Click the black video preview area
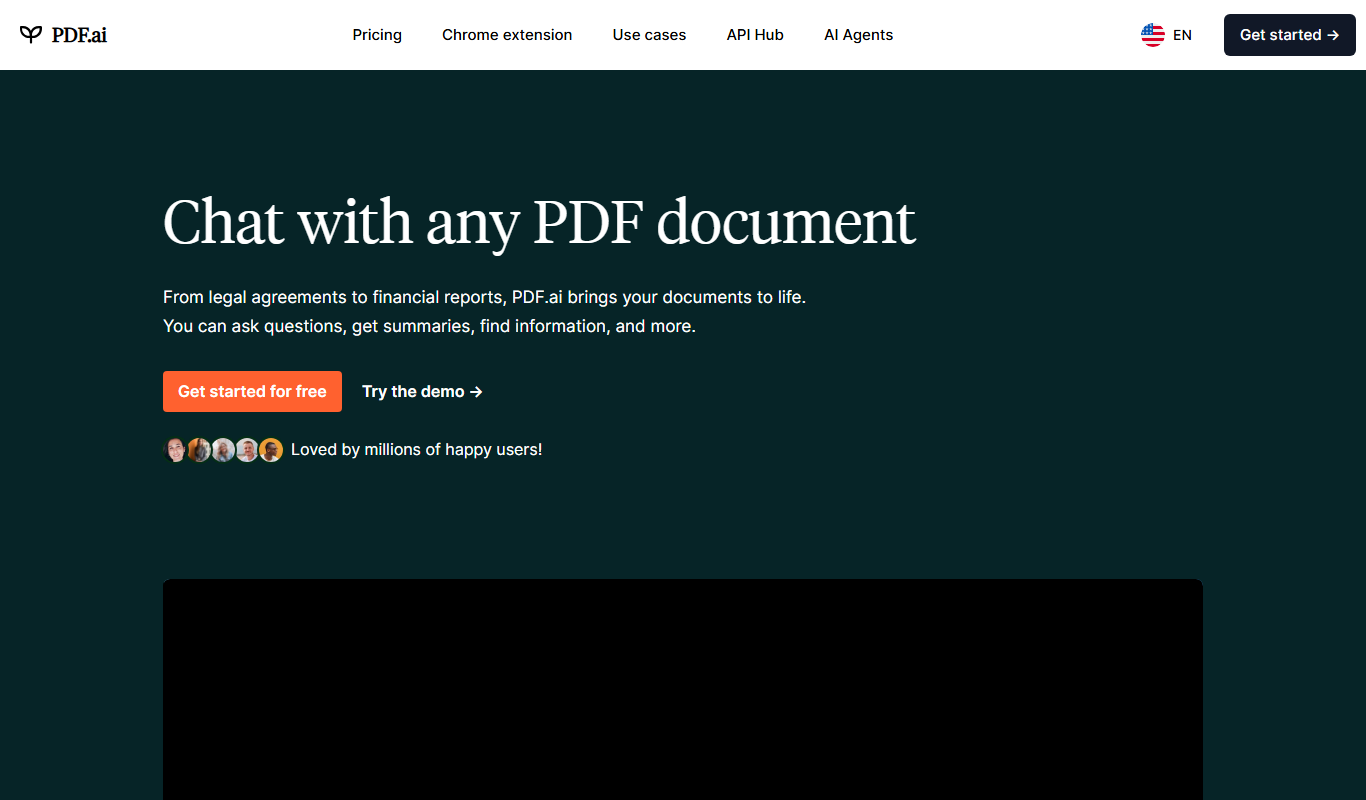1366x800 pixels. (683, 689)
